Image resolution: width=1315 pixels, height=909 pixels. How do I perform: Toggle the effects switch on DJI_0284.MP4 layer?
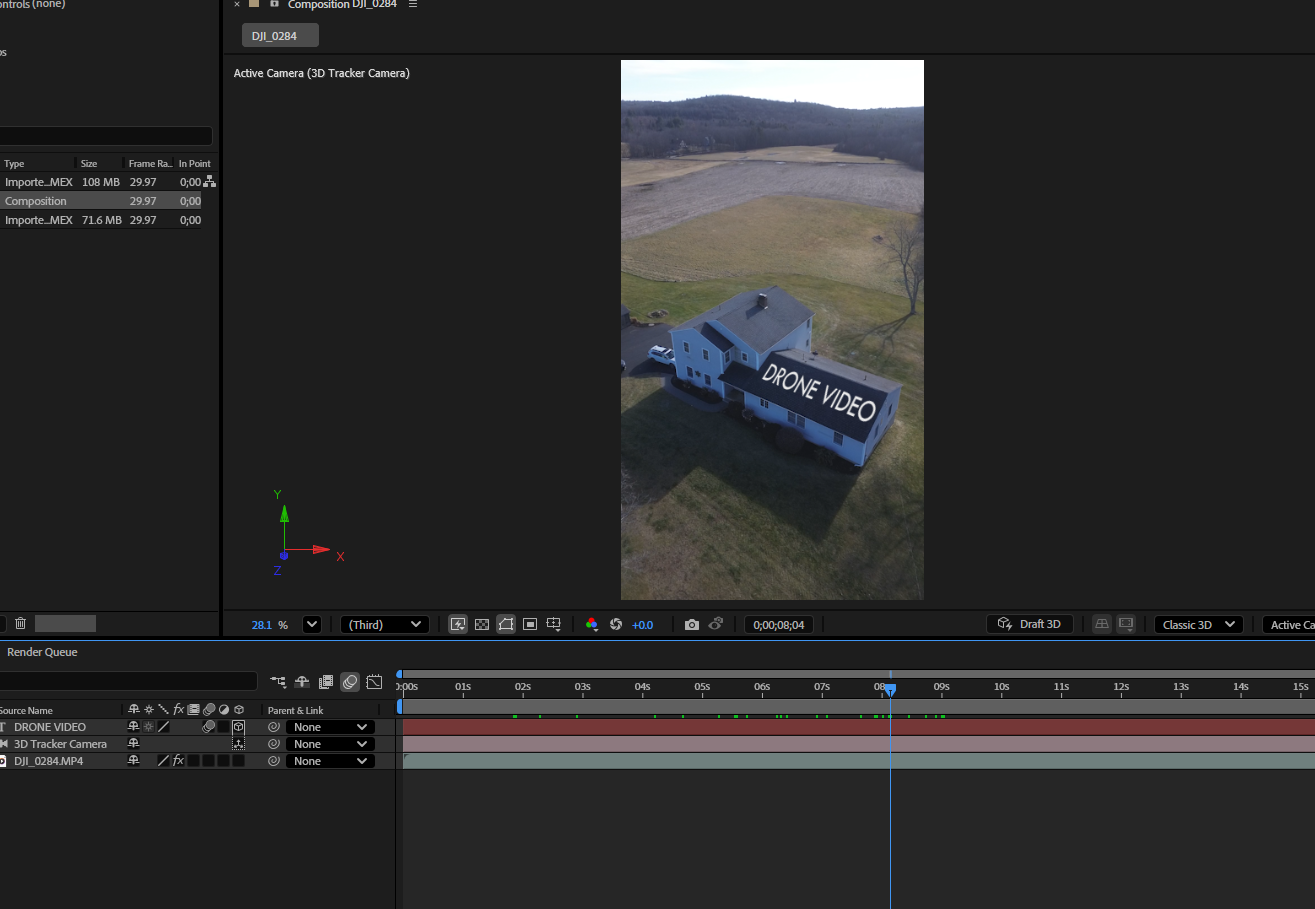coord(178,761)
